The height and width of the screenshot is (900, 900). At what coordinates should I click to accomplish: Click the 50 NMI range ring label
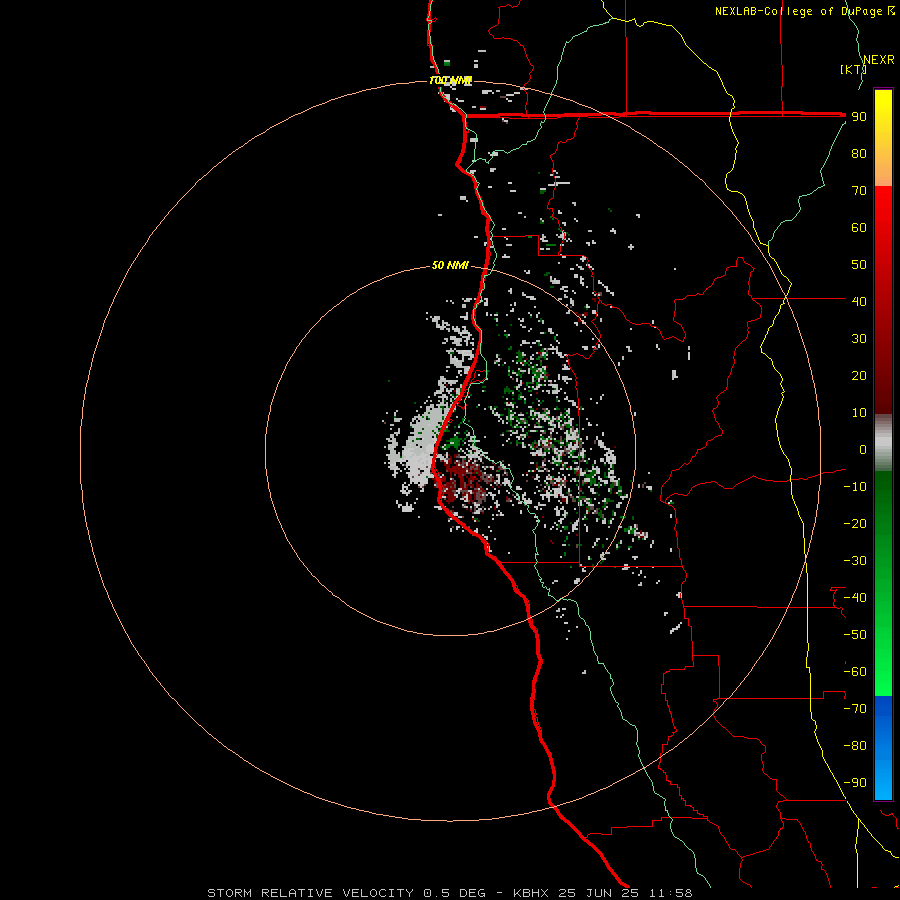(x=450, y=265)
